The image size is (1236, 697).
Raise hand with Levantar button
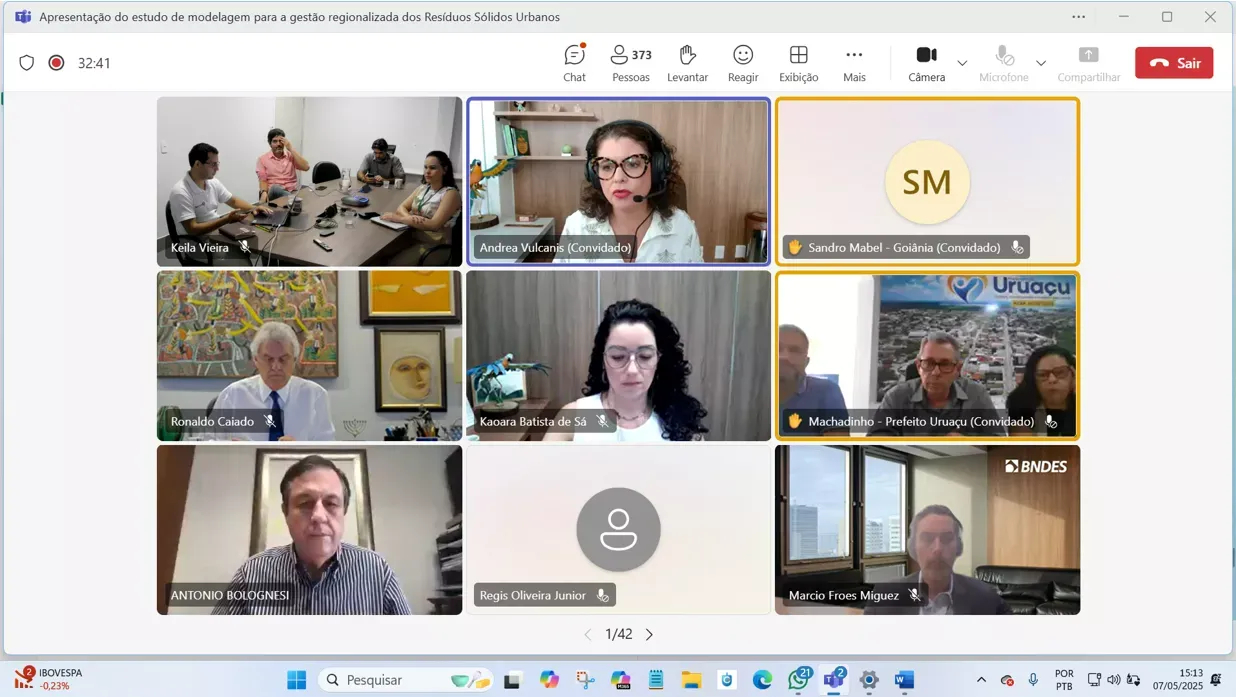pos(687,63)
